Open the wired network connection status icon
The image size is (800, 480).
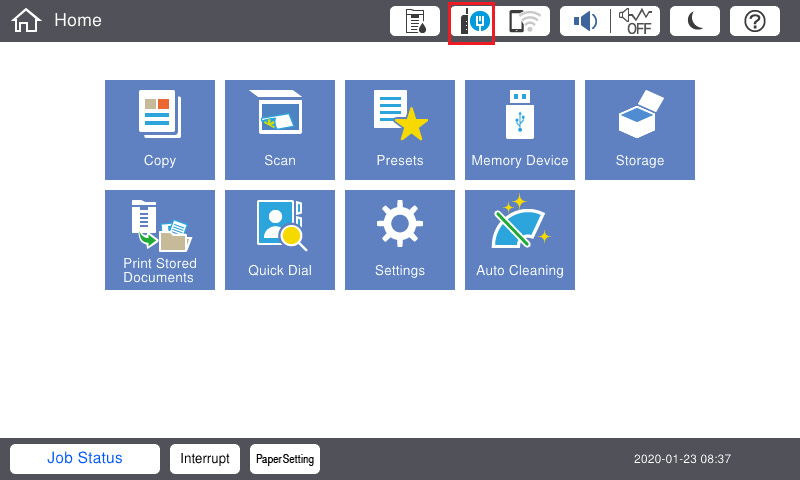click(x=472, y=21)
